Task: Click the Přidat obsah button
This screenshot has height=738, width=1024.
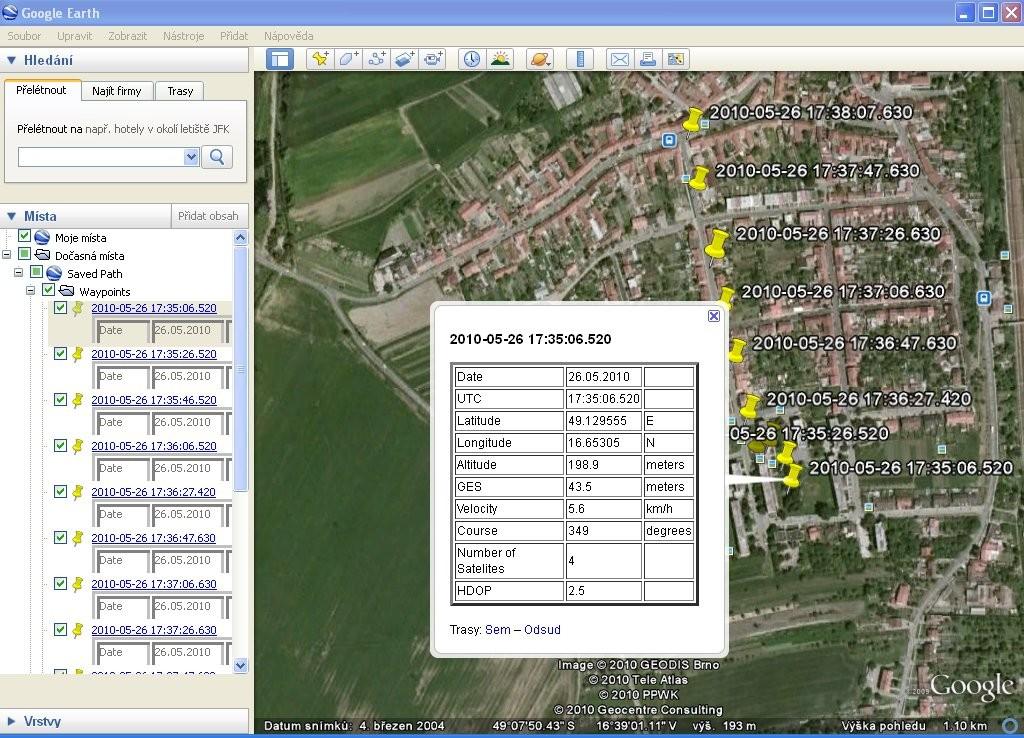Action: point(208,216)
